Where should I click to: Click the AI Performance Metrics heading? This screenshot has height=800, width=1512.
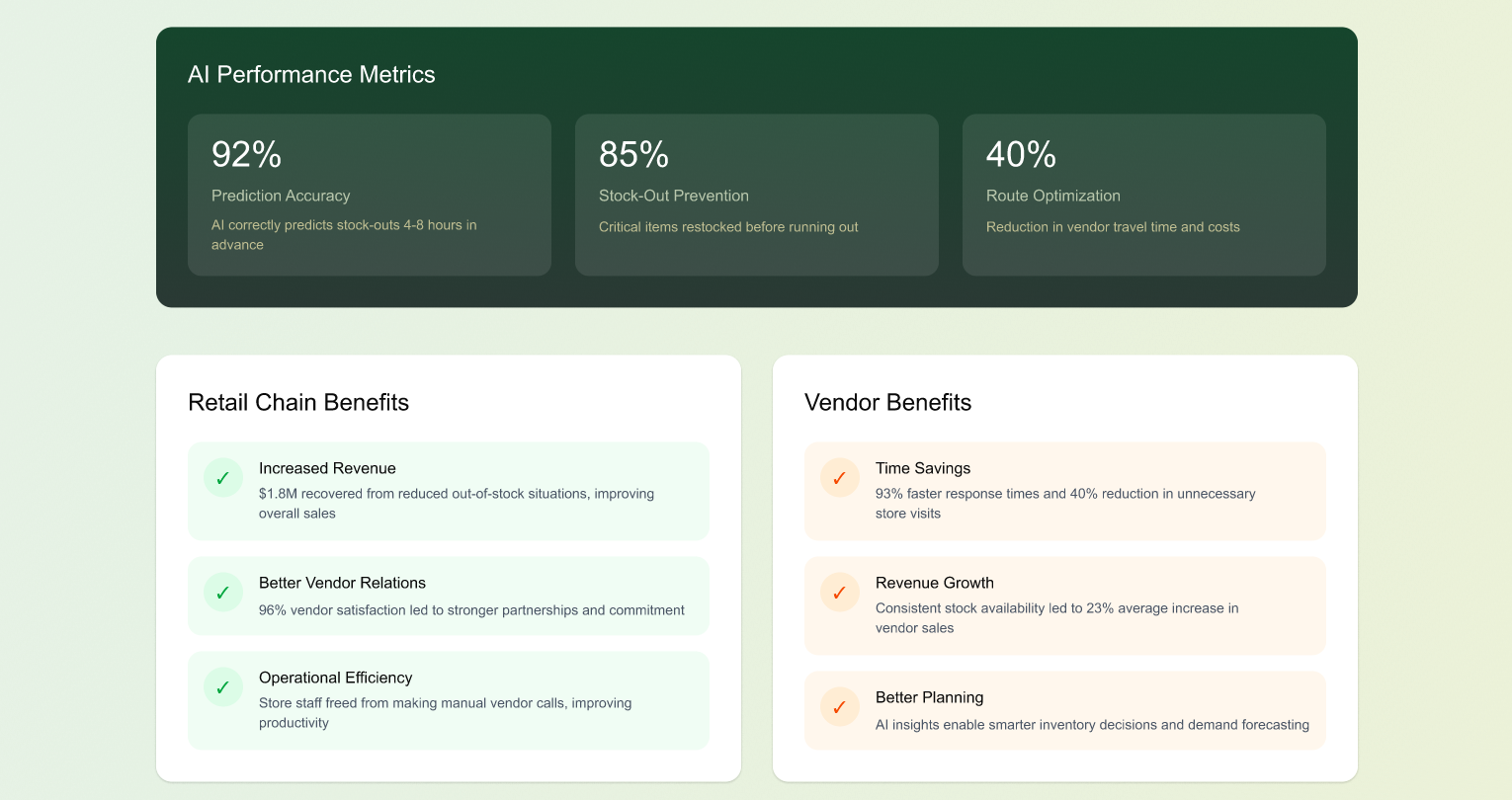[311, 75]
